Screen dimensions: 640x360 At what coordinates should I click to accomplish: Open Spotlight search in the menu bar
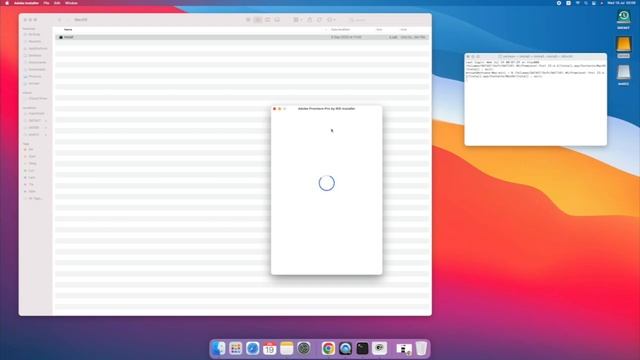tap(585, 3)
